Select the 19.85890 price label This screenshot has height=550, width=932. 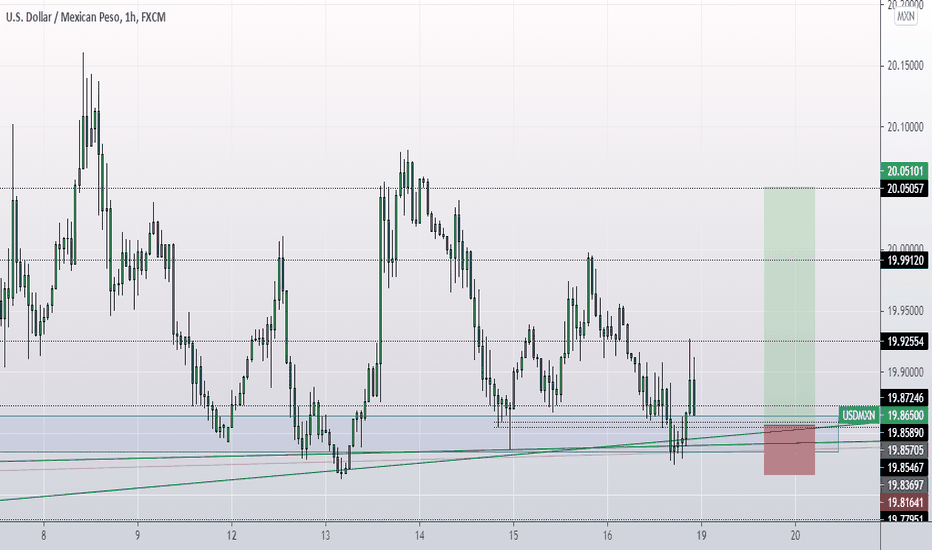[904, 432]
